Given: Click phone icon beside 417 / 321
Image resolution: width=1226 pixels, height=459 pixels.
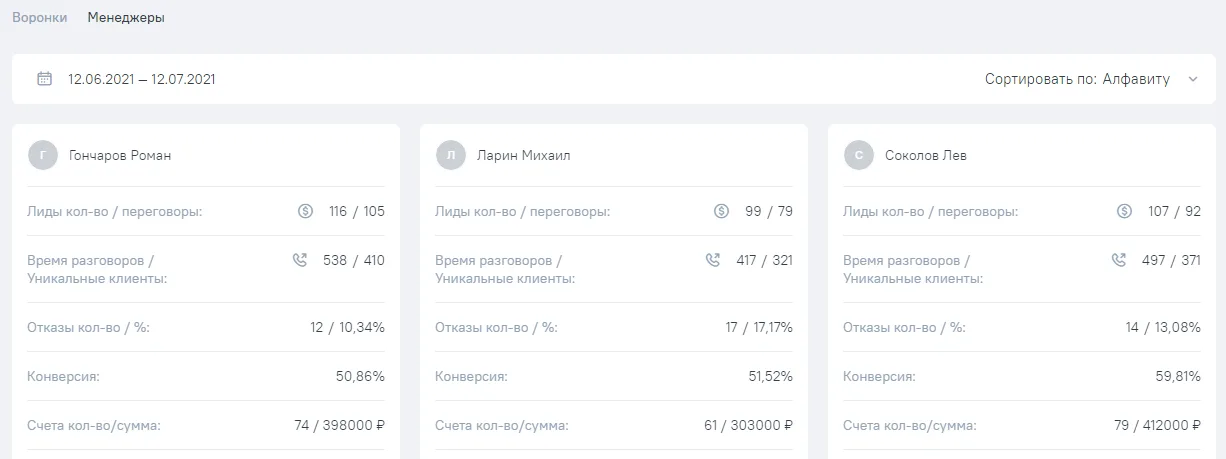Looking at the screenshot, I should 713,260.
